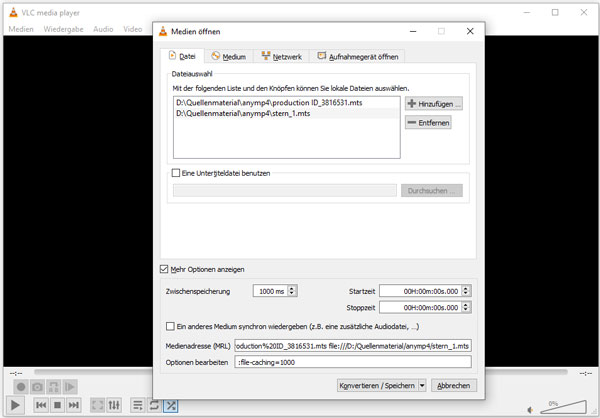Click the Stoppzeit time field
The width and height of the screenshot is (600, 418).
(421, 307)
